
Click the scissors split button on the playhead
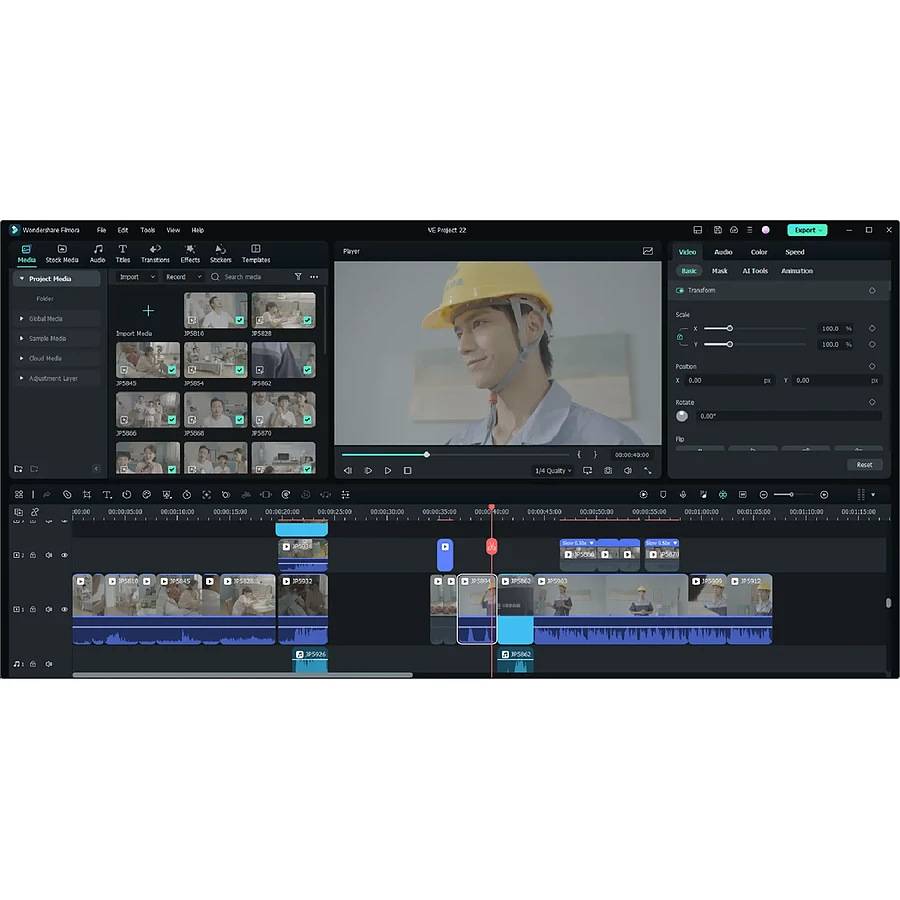[491, 547]
